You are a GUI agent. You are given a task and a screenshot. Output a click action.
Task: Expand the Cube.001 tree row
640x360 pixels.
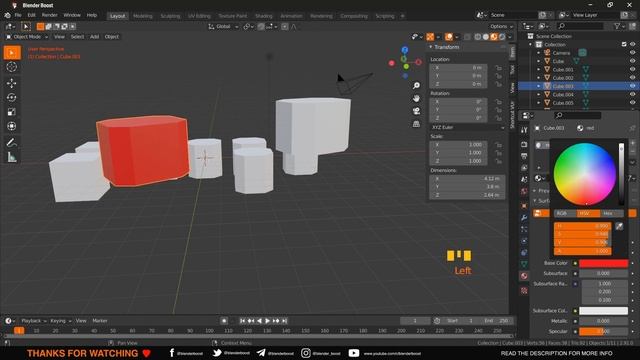[x=538, y=69]
